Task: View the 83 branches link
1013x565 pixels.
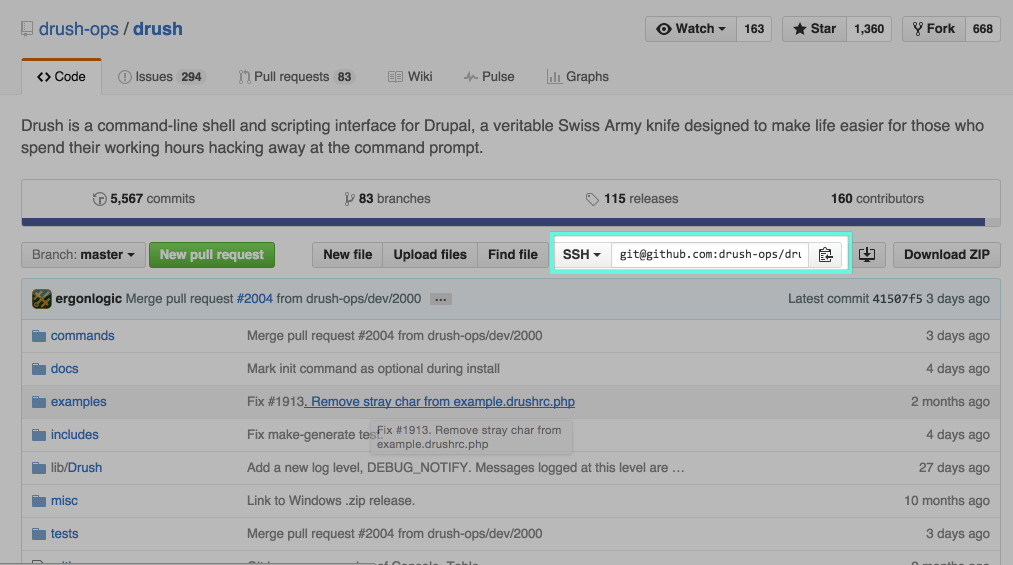Action: 388,199
